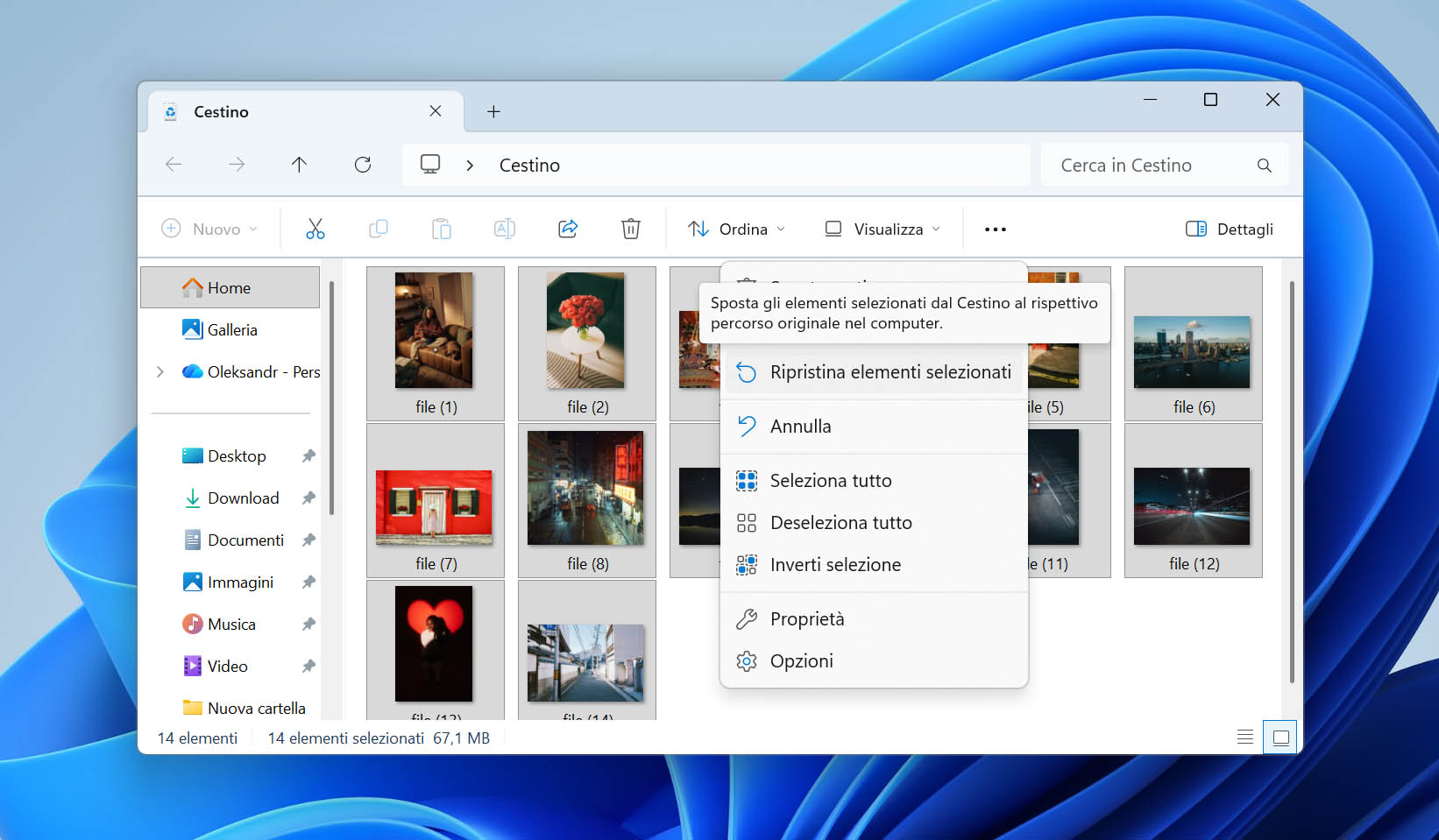This screenshot has height=840, width=1439.
Task: Open Home in the sidebar
Action: (x=230, y=287)
